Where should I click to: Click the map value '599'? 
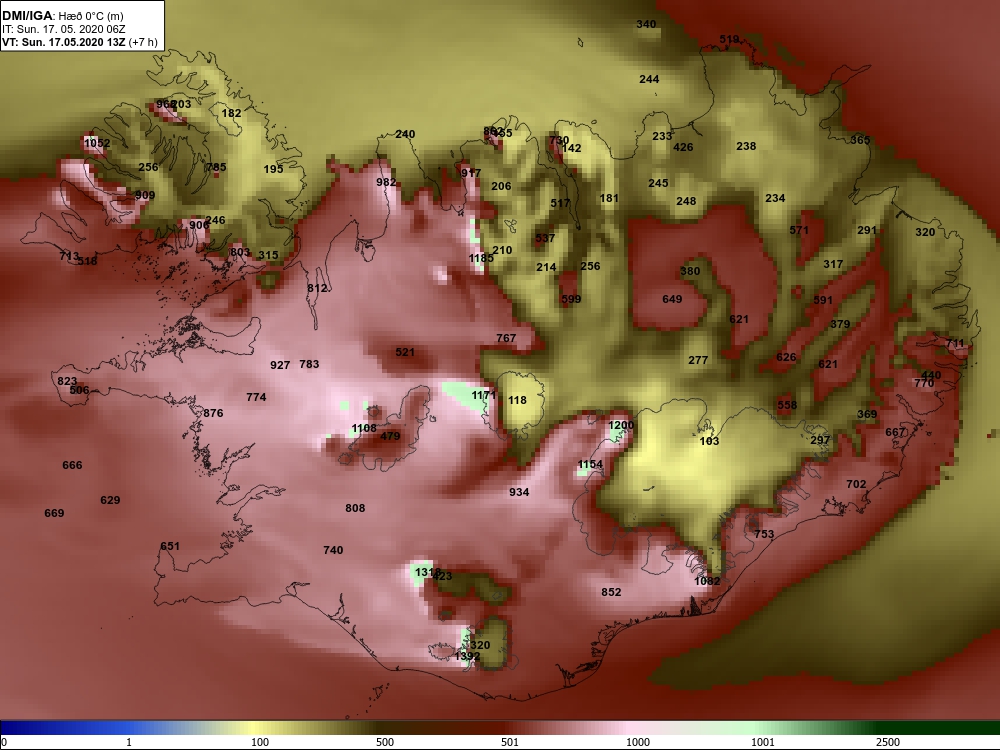pyautogui.click(x=571, y=299)
